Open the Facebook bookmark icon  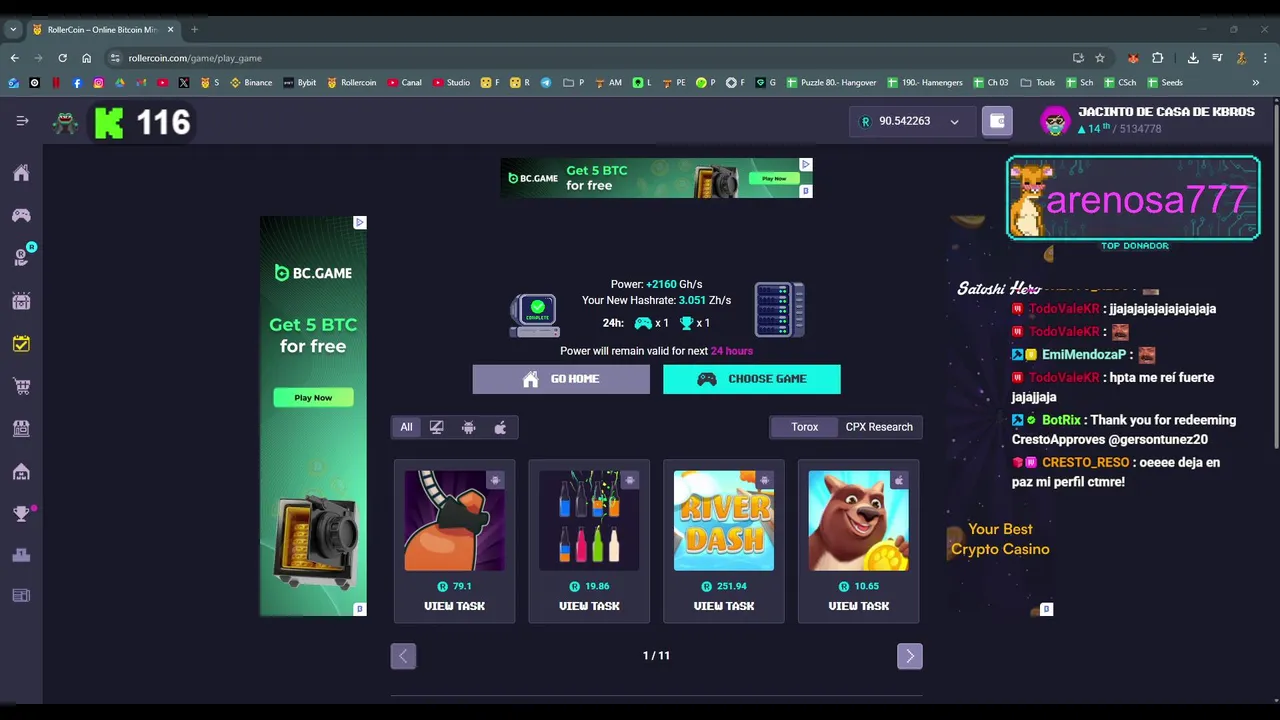tap(77, 83)
